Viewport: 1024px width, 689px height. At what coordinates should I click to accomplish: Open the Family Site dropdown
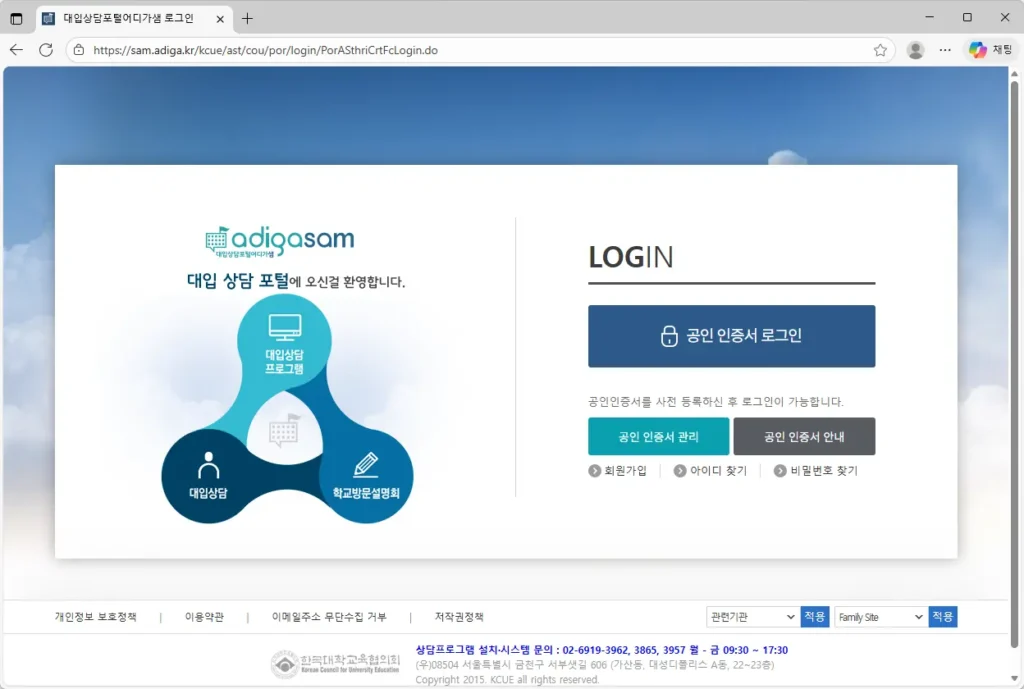[879, 617]
